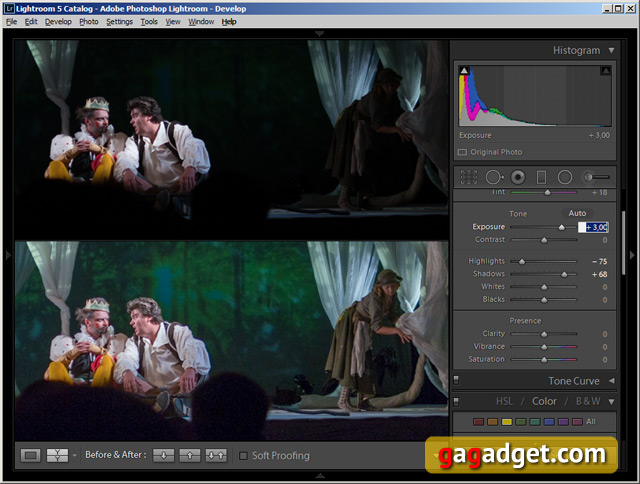Select the purple color swatch
Image resolution: width=640 pixels, height=484 pixels.
click(563, 422)
